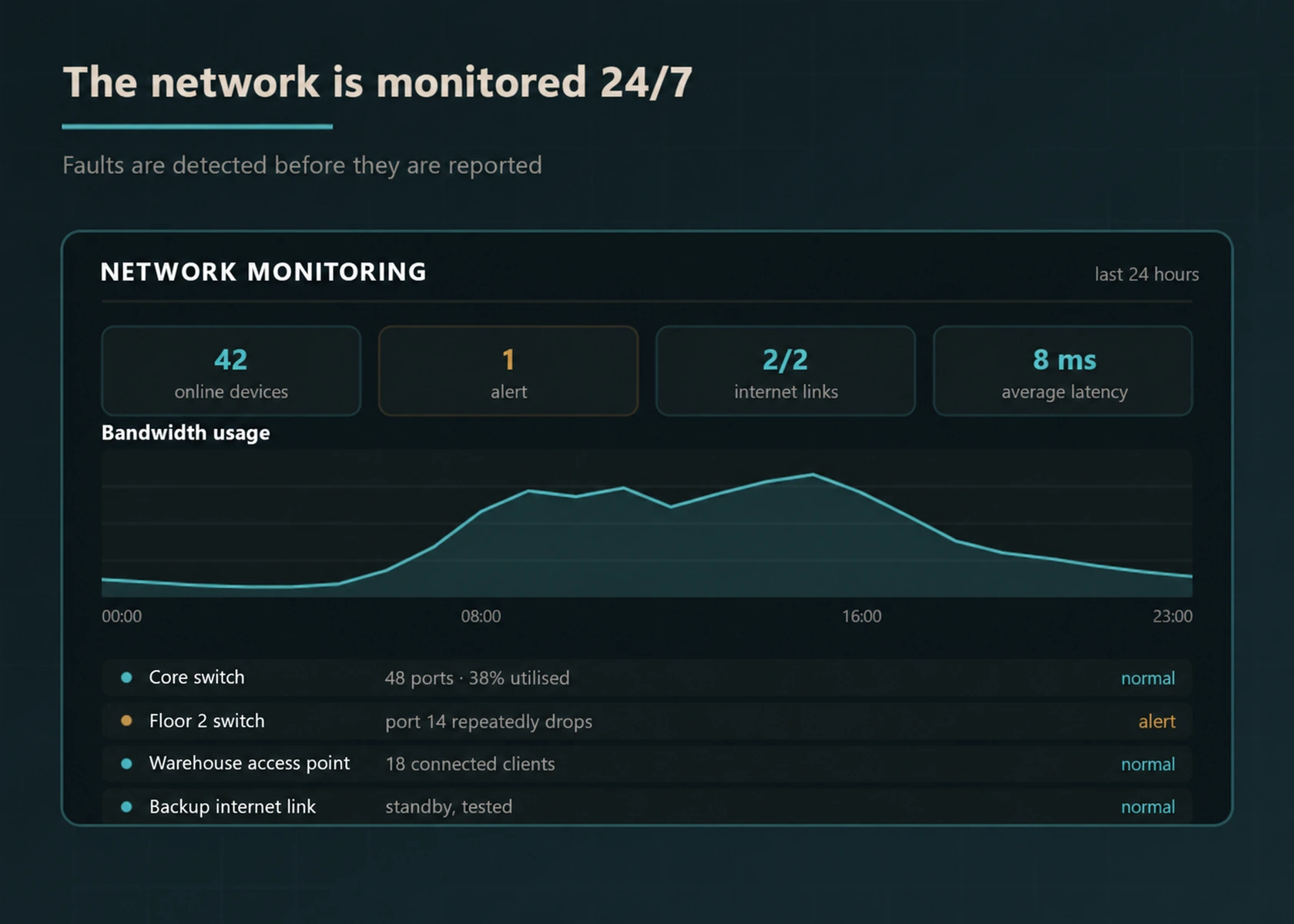Click normal status of Backup internet link

tap(1148, 807)
